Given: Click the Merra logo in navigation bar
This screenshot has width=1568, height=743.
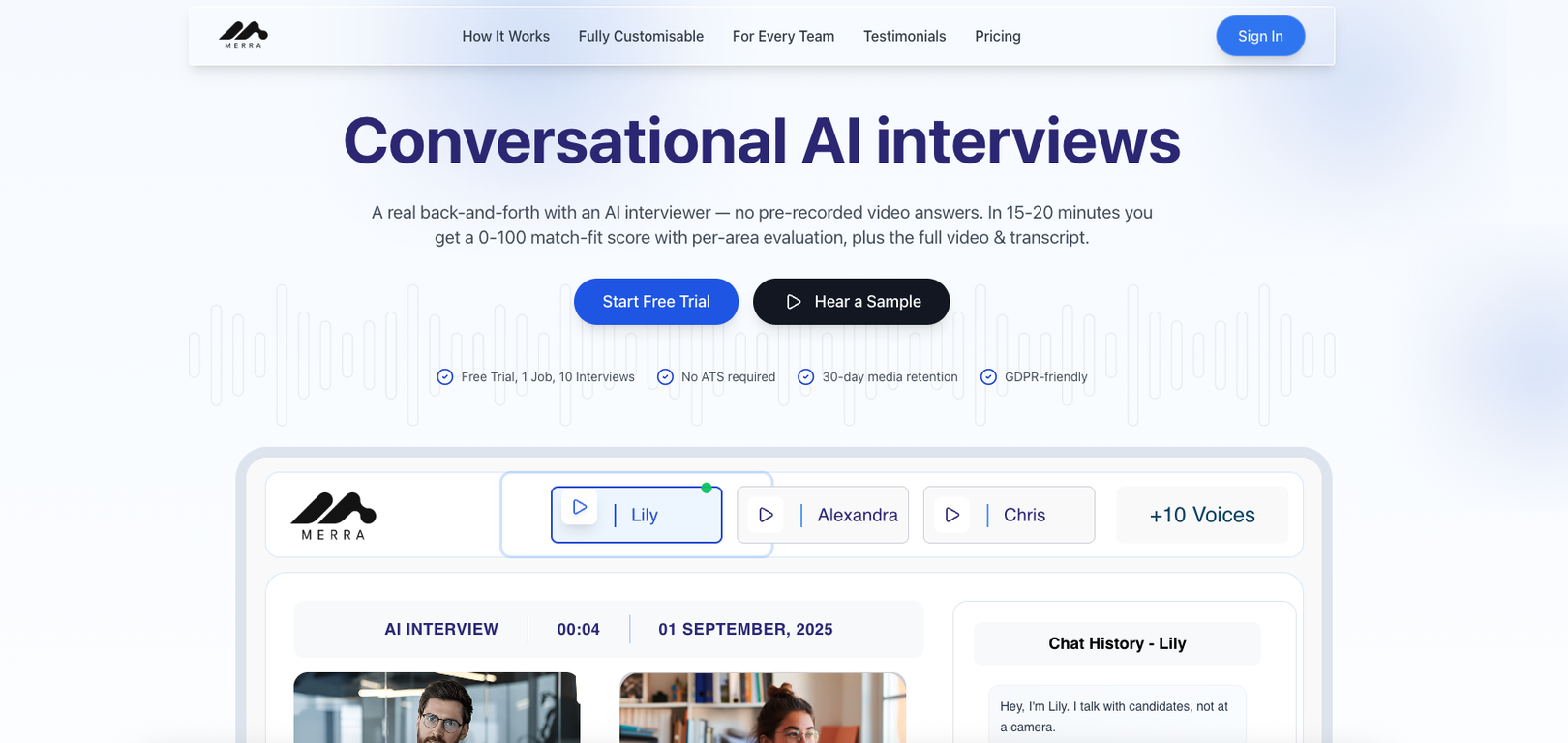Looking at the screenshot, I should coord(243,36).
